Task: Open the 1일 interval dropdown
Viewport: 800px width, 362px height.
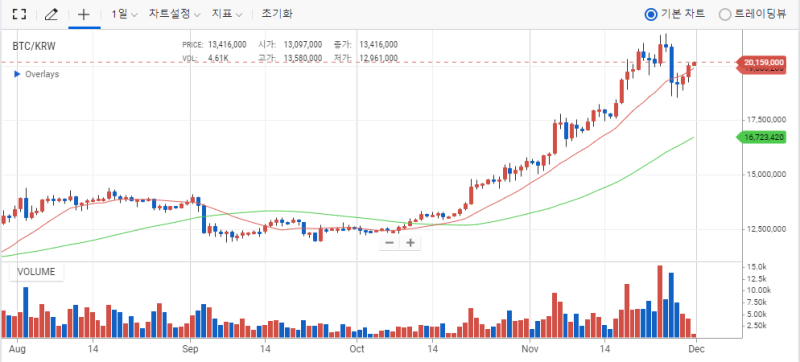Action: click(x=124, y=14)
